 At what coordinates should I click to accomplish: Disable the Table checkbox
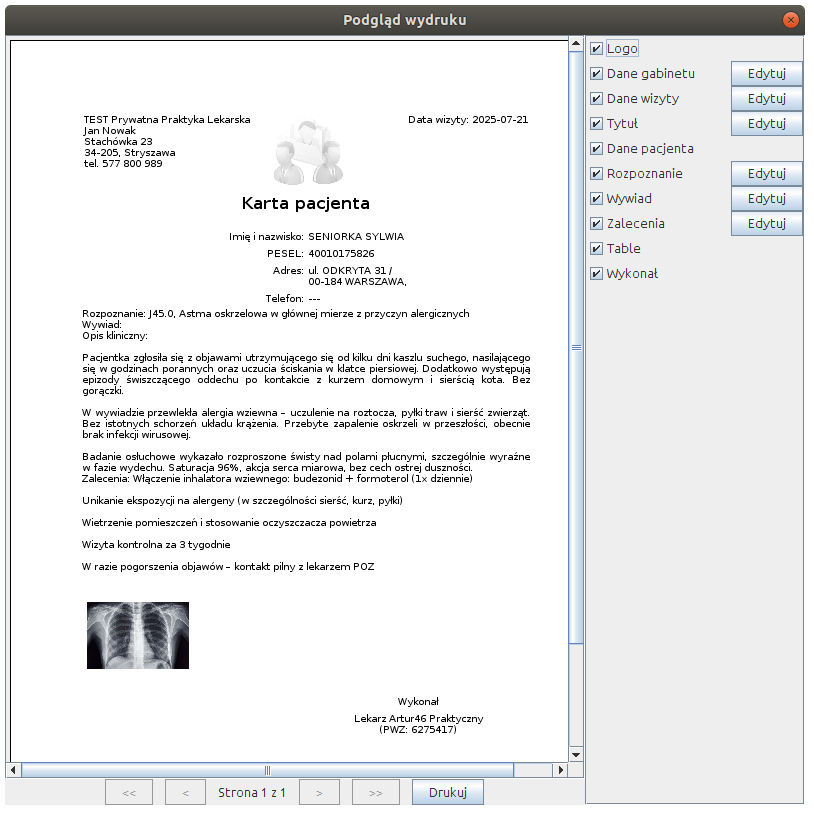597,249
